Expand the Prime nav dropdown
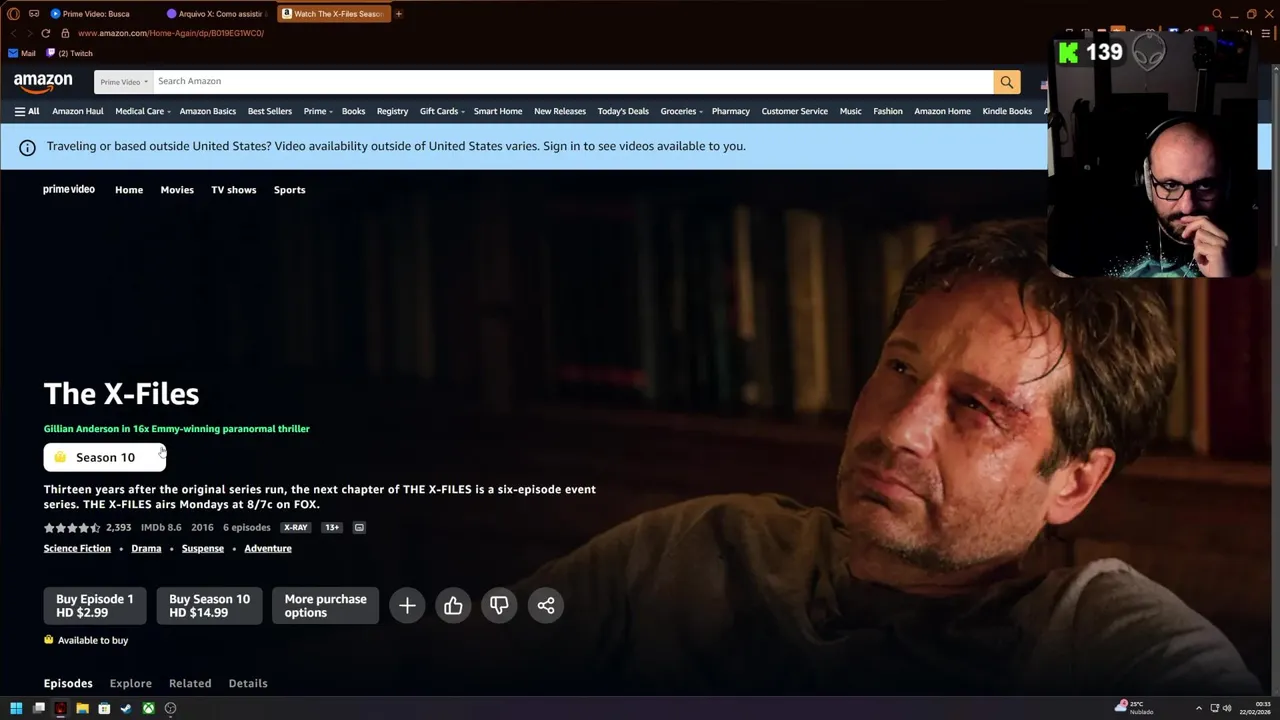 pyautogui.click(x=318, y=111)
